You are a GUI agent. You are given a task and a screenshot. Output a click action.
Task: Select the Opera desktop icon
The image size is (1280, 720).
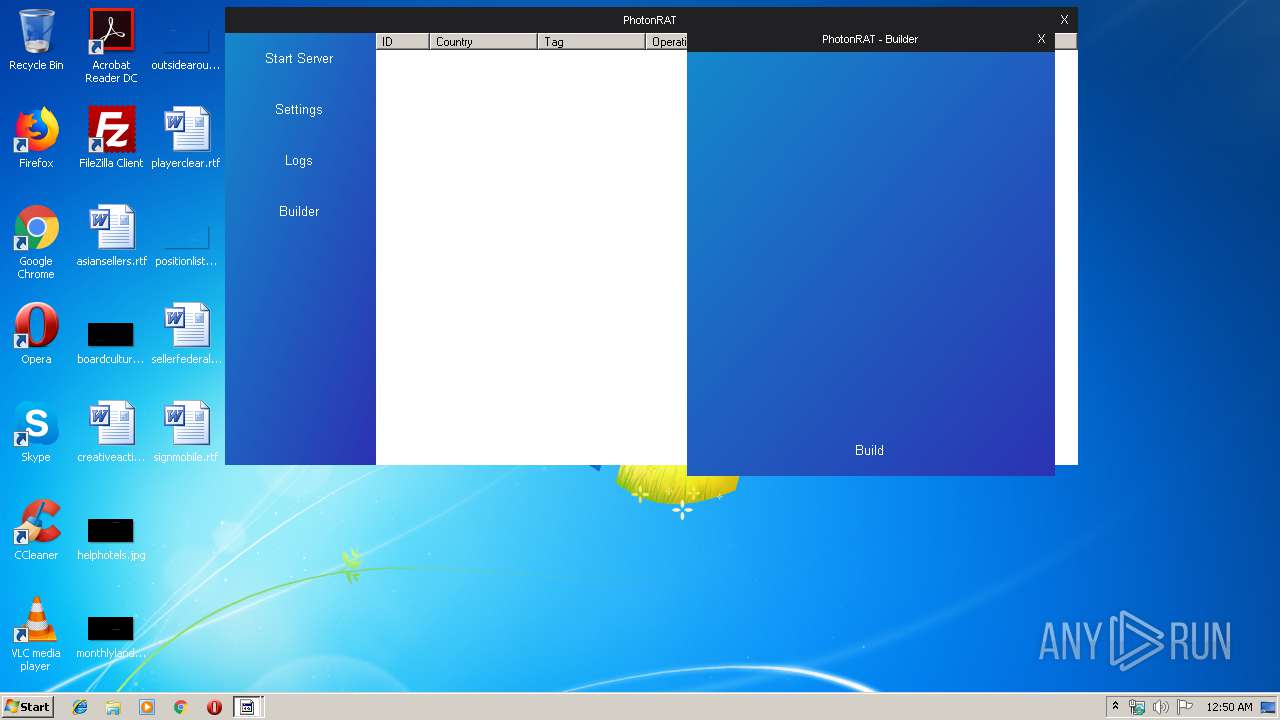tap(36, 334)
